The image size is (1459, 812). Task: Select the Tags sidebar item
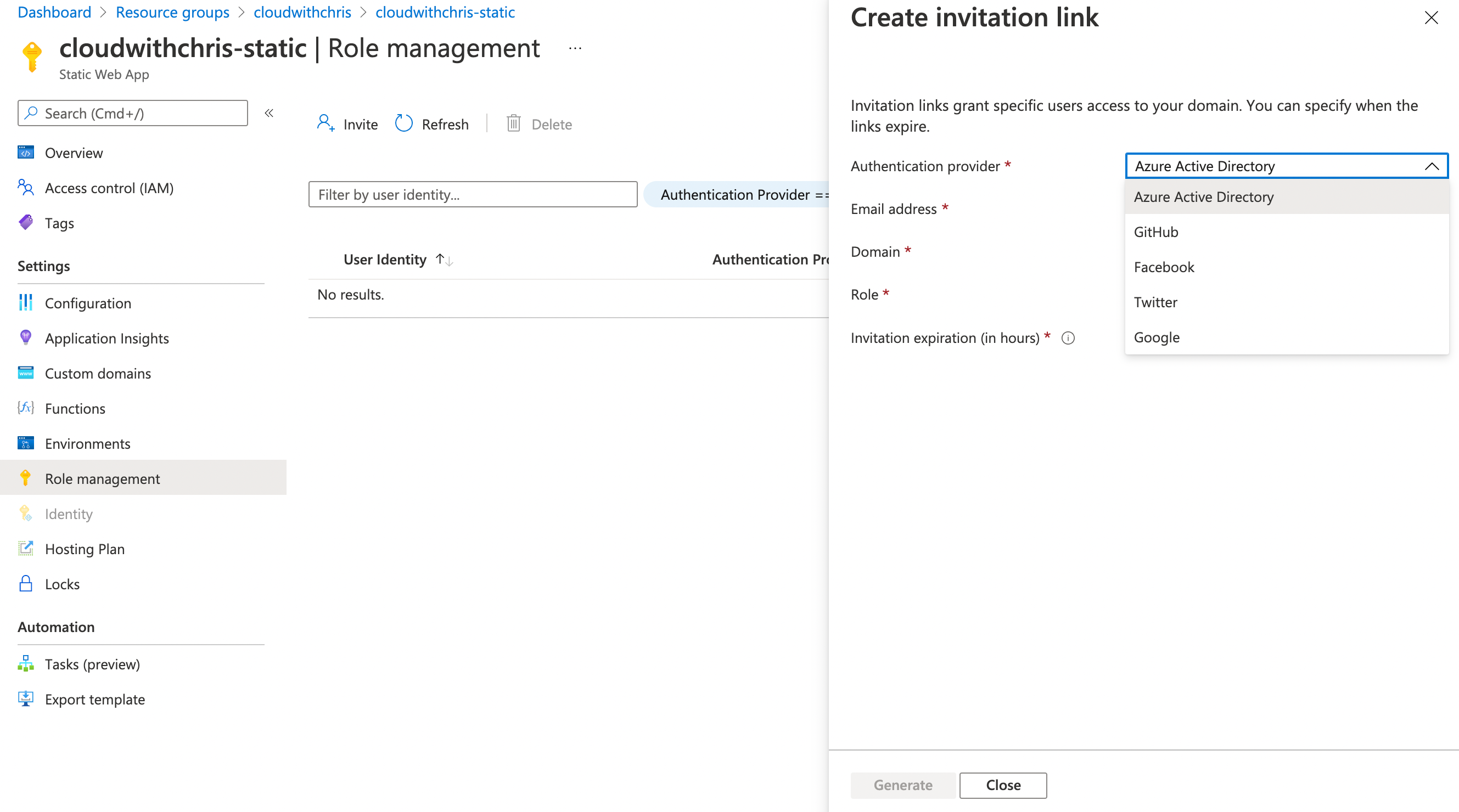tap(59, 223)
